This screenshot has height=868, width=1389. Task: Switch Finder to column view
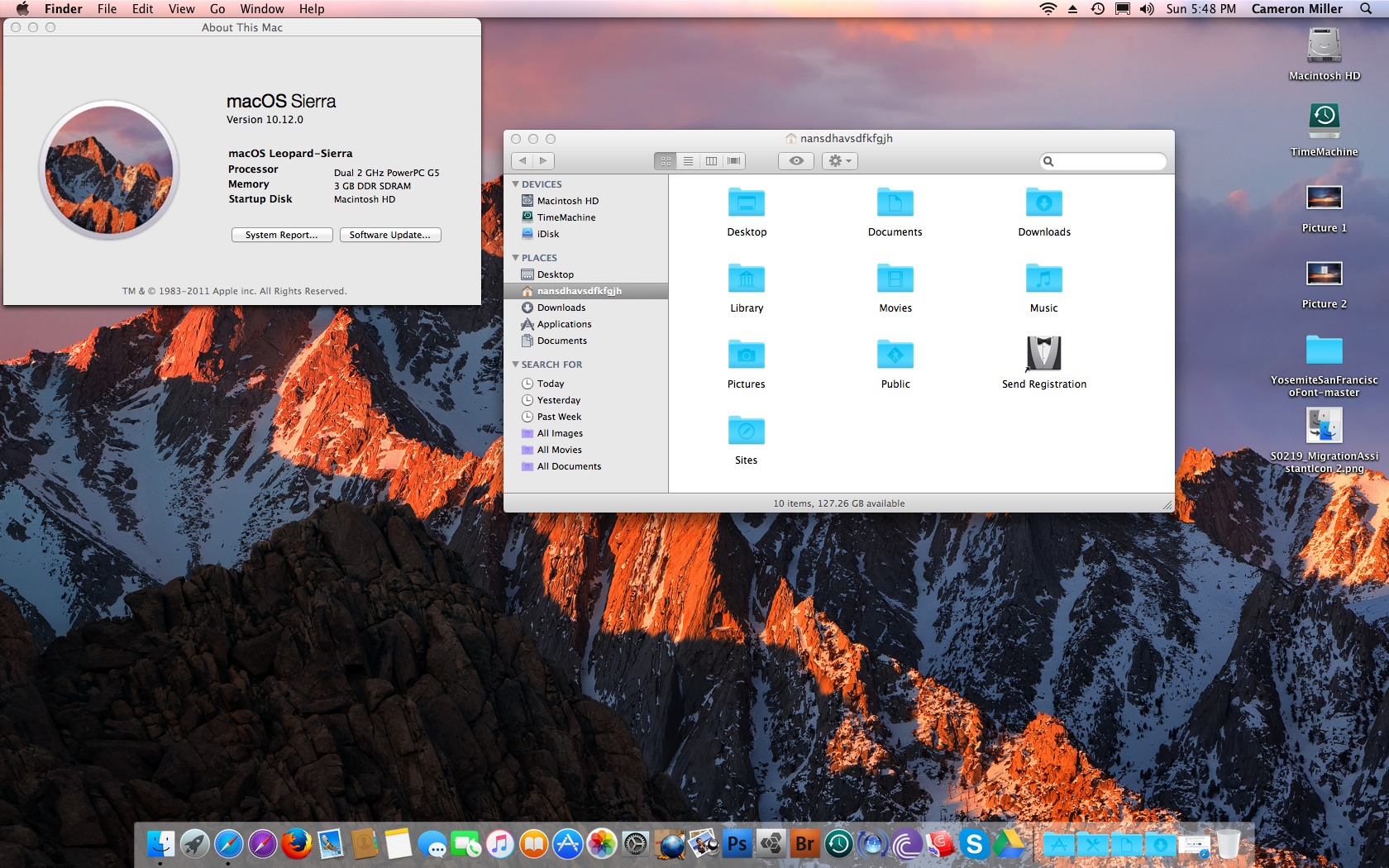coord(711,161)
